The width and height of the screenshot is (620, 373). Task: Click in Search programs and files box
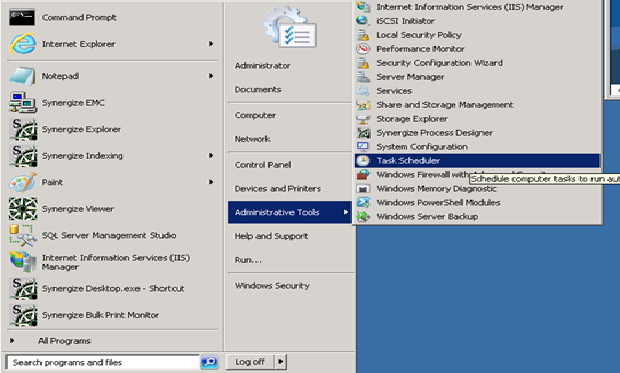tap(103, 362)
